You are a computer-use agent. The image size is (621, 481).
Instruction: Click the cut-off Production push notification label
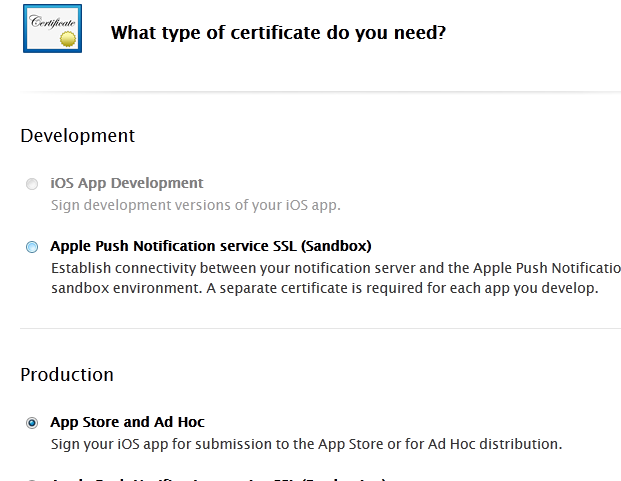pyautogui.click(x=218, y=479)
